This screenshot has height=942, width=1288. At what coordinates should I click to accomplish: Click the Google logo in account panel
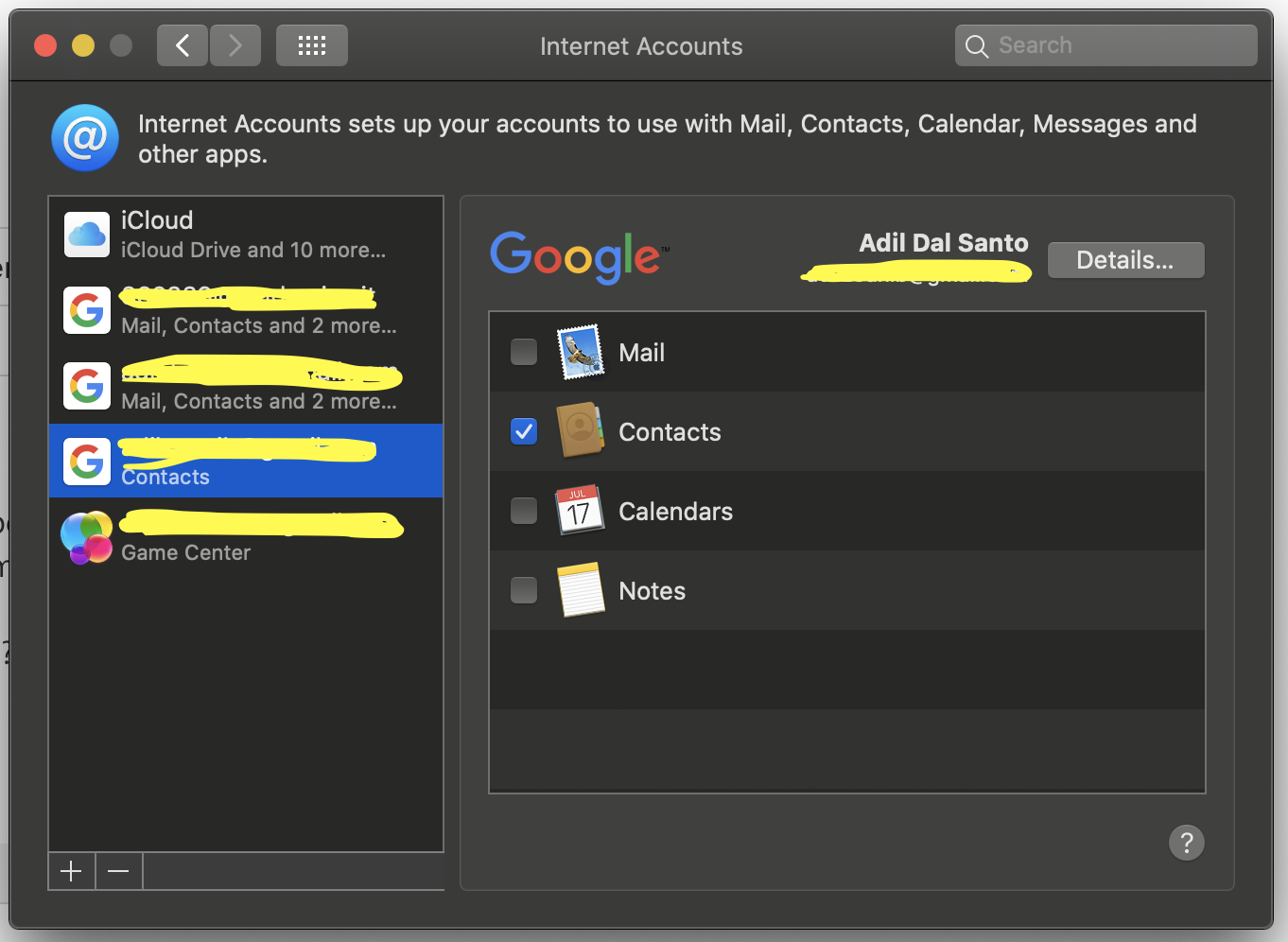pyautogui.click(x=580, y=256)
